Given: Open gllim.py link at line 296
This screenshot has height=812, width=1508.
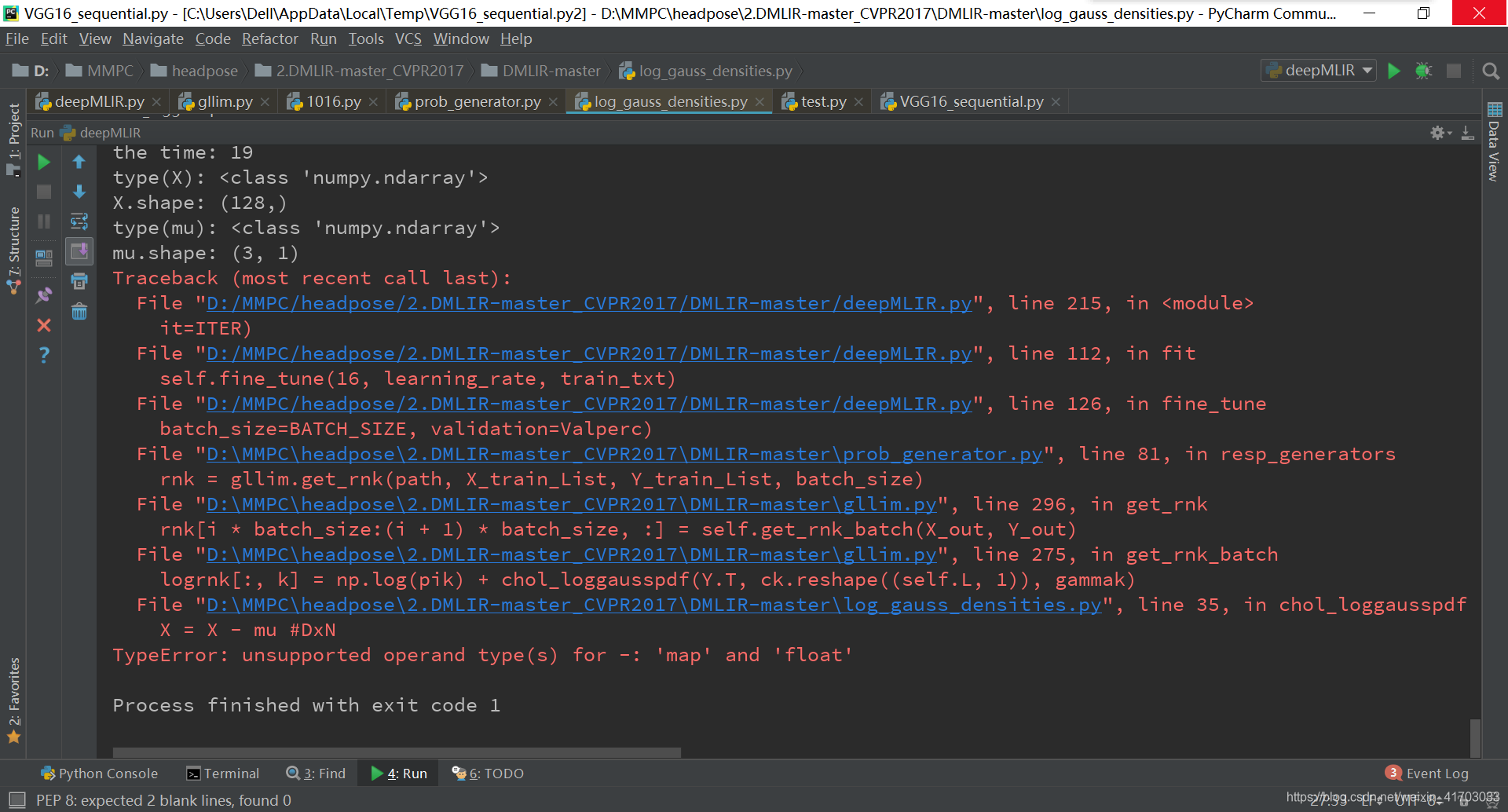Looking at the screenshot, I should pyautogui.click(x=572, y=504).
